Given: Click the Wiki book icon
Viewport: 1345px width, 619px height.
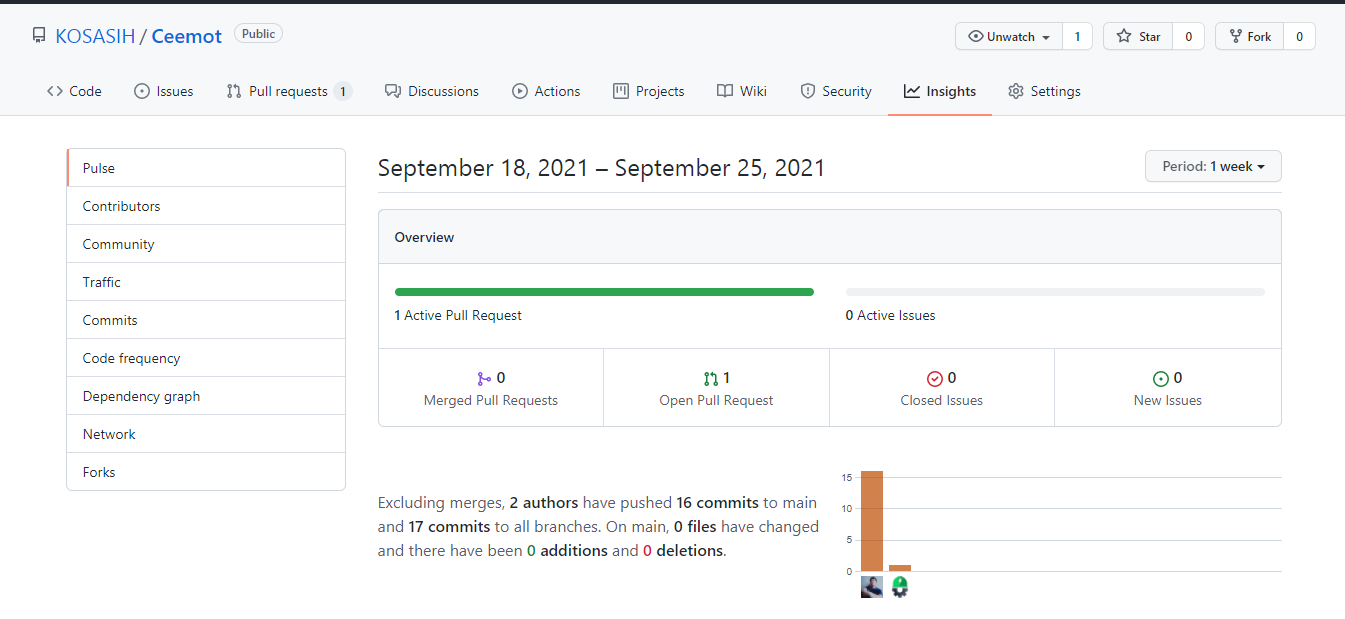Looking at the screenshot, I should click(x=725, y=91).
